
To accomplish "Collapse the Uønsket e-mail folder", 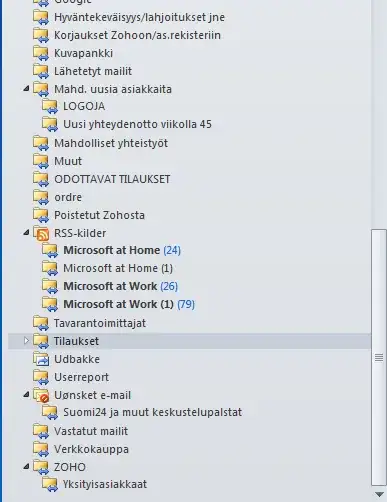I will (26, 395).
